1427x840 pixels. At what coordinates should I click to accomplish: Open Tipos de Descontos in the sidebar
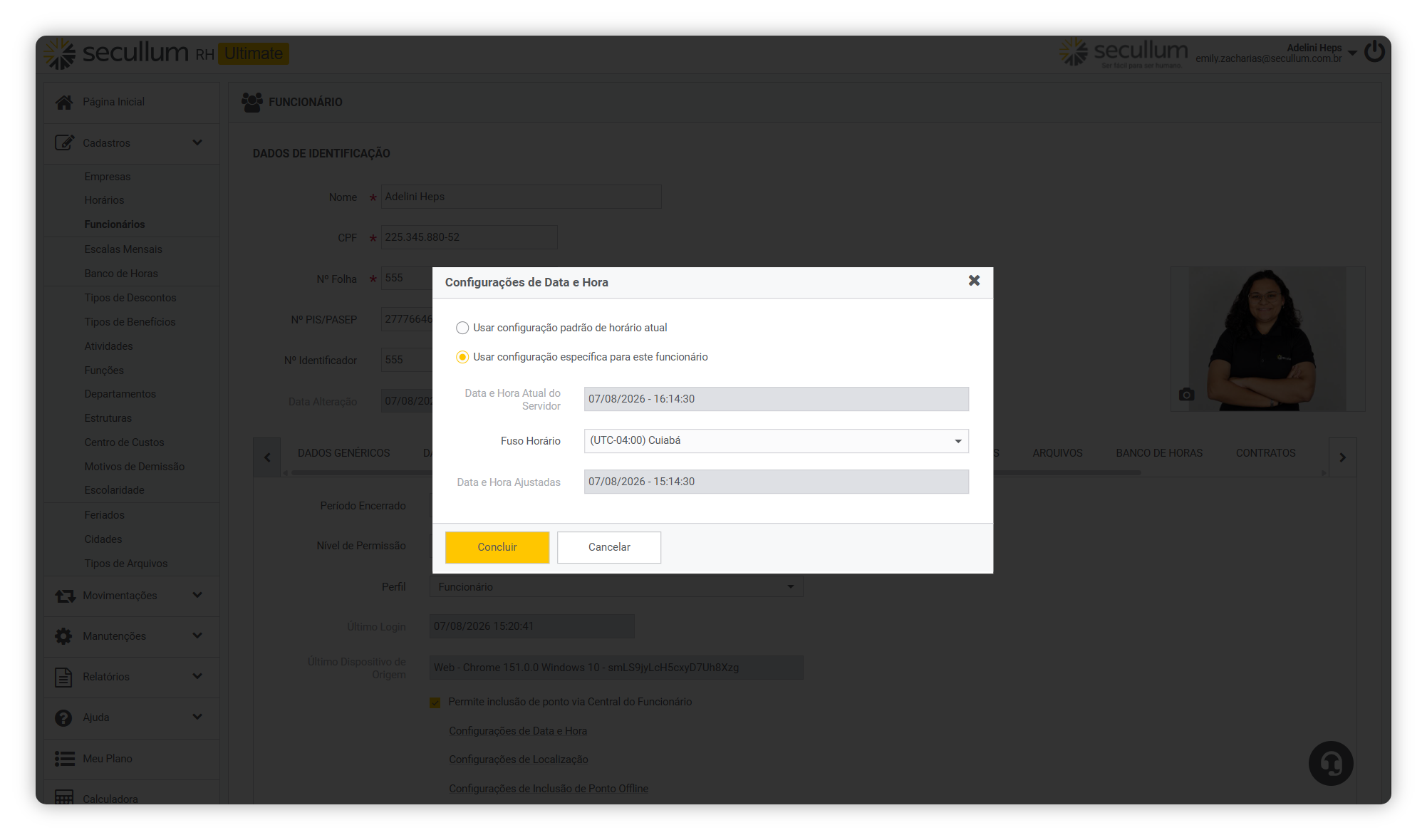coord(130,298)
